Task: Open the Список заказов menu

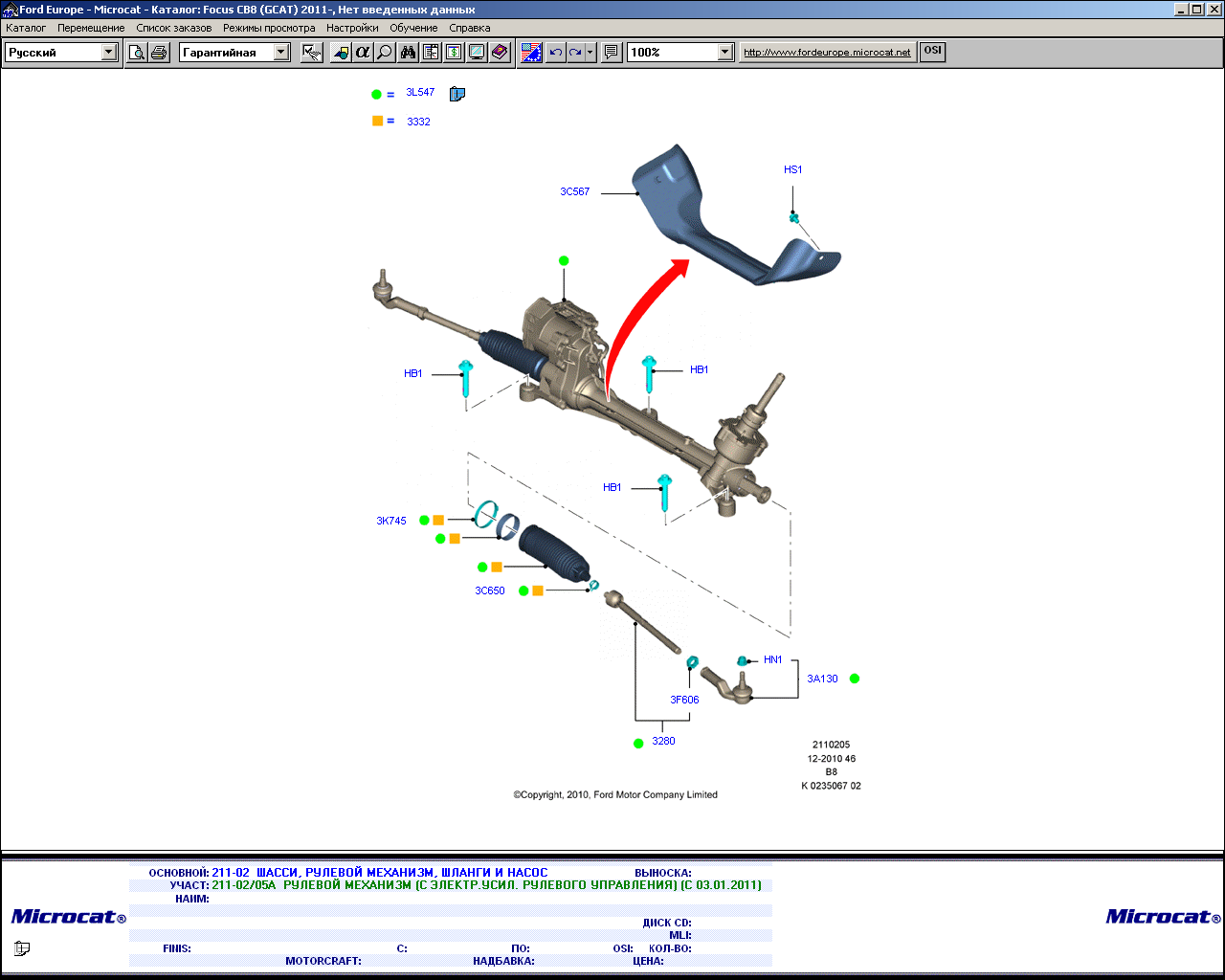Action: pos(174,28)
